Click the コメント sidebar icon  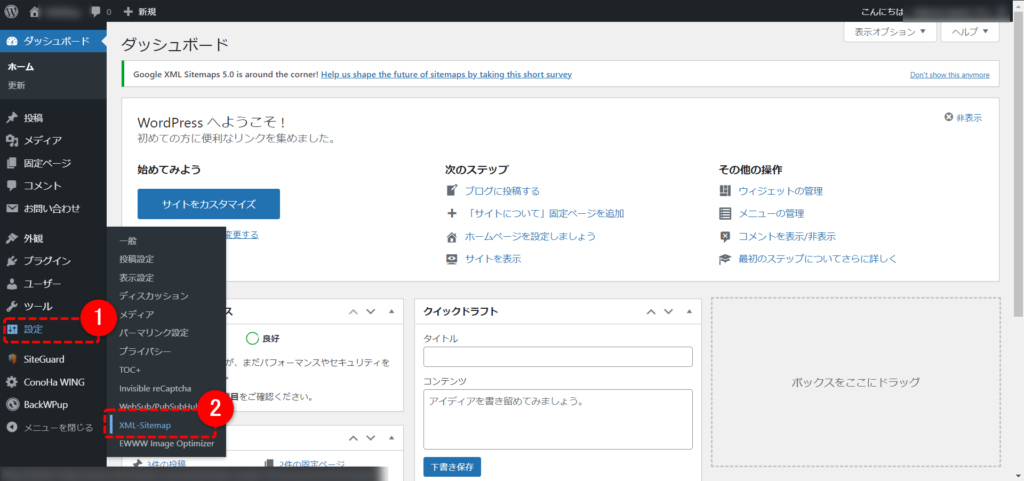[x=11, y=186]
